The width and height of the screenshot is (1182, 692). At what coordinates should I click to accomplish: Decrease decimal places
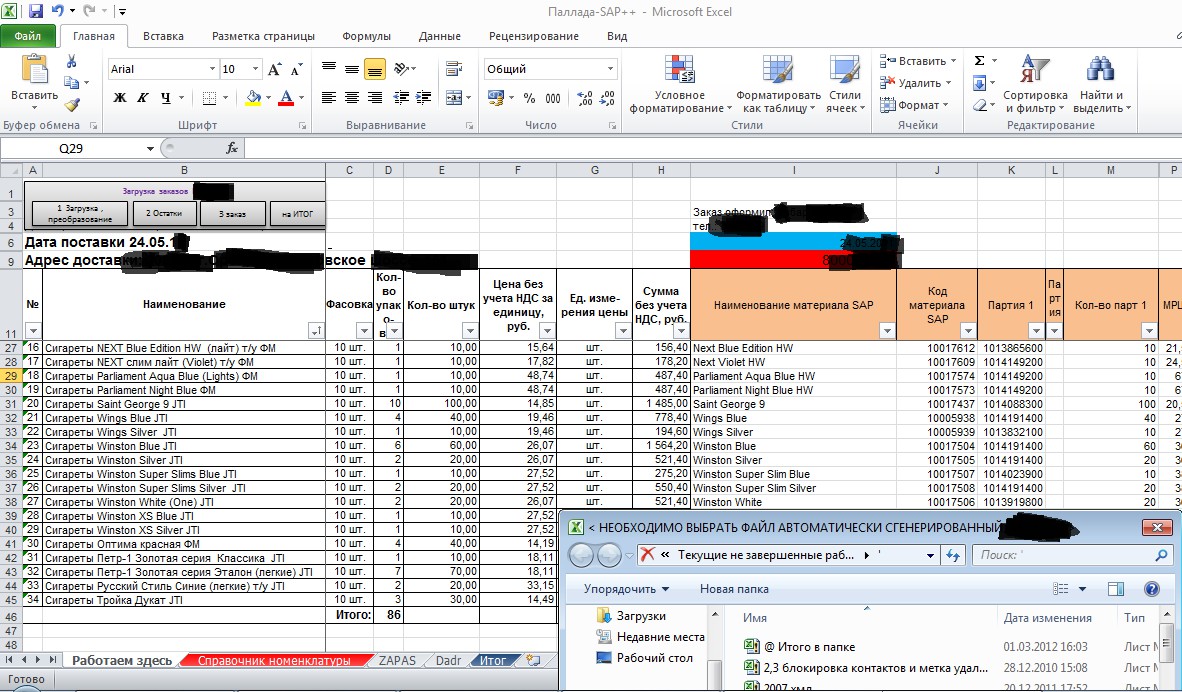607,98
